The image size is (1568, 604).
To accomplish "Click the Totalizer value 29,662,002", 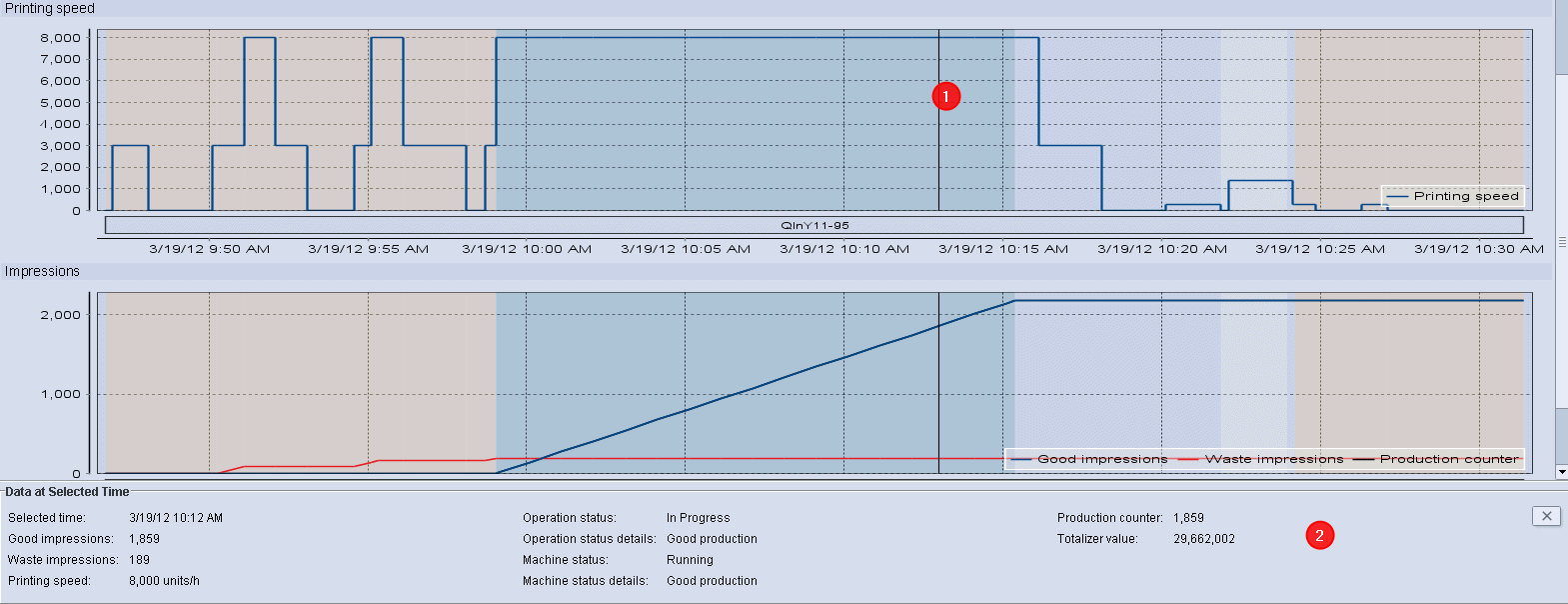I will tap(1203, 539).
